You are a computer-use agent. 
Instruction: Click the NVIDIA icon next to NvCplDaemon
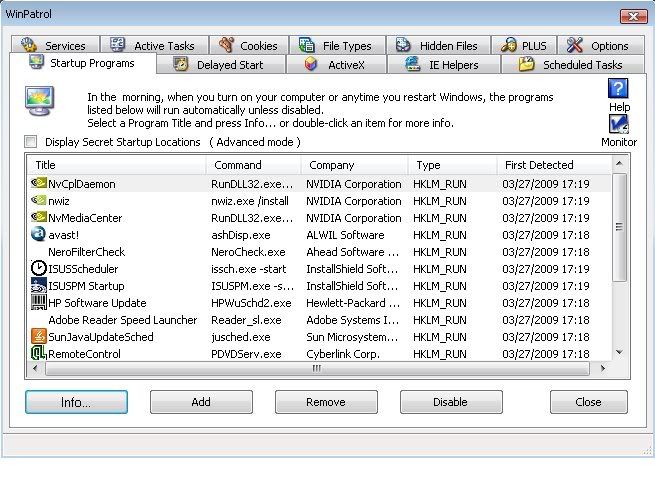coord(38,183)
